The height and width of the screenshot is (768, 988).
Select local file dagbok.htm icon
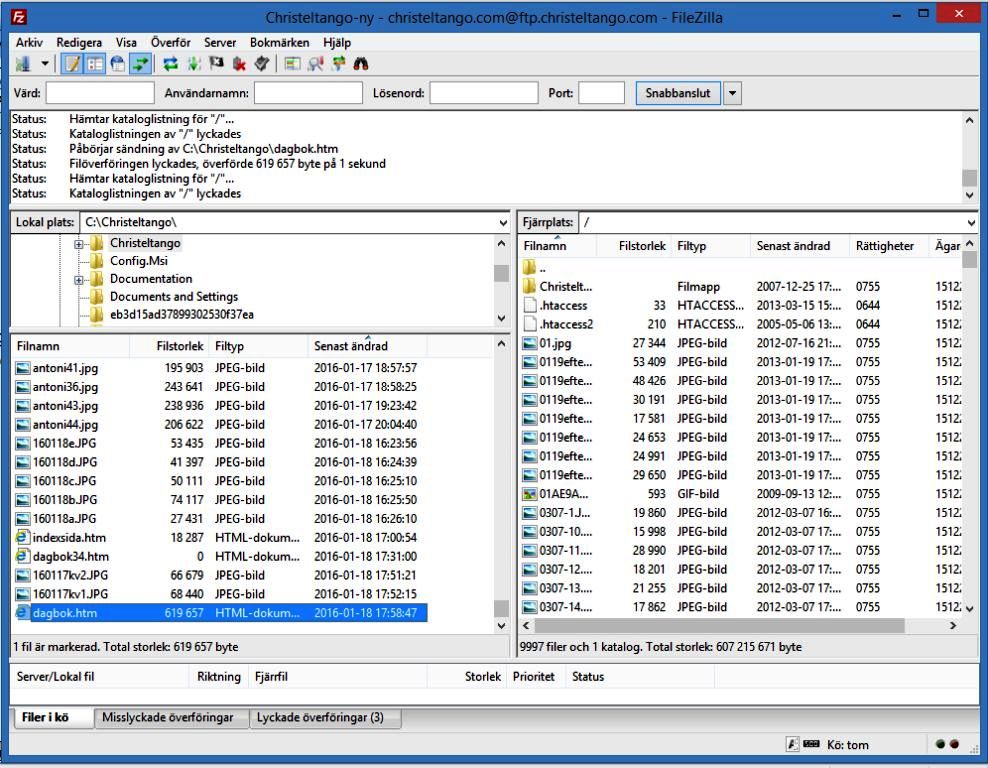click(x=23, y=613)
